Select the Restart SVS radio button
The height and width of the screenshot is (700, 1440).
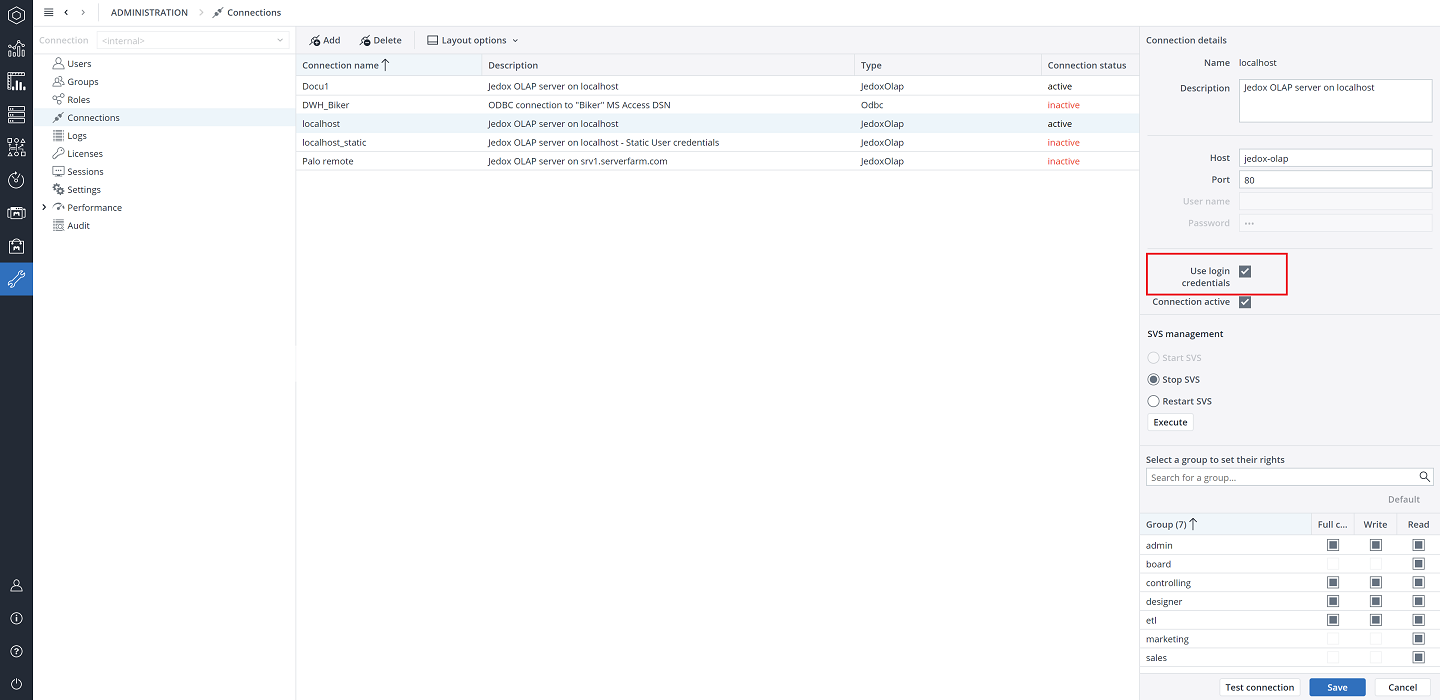click(x=1154, y=401)
